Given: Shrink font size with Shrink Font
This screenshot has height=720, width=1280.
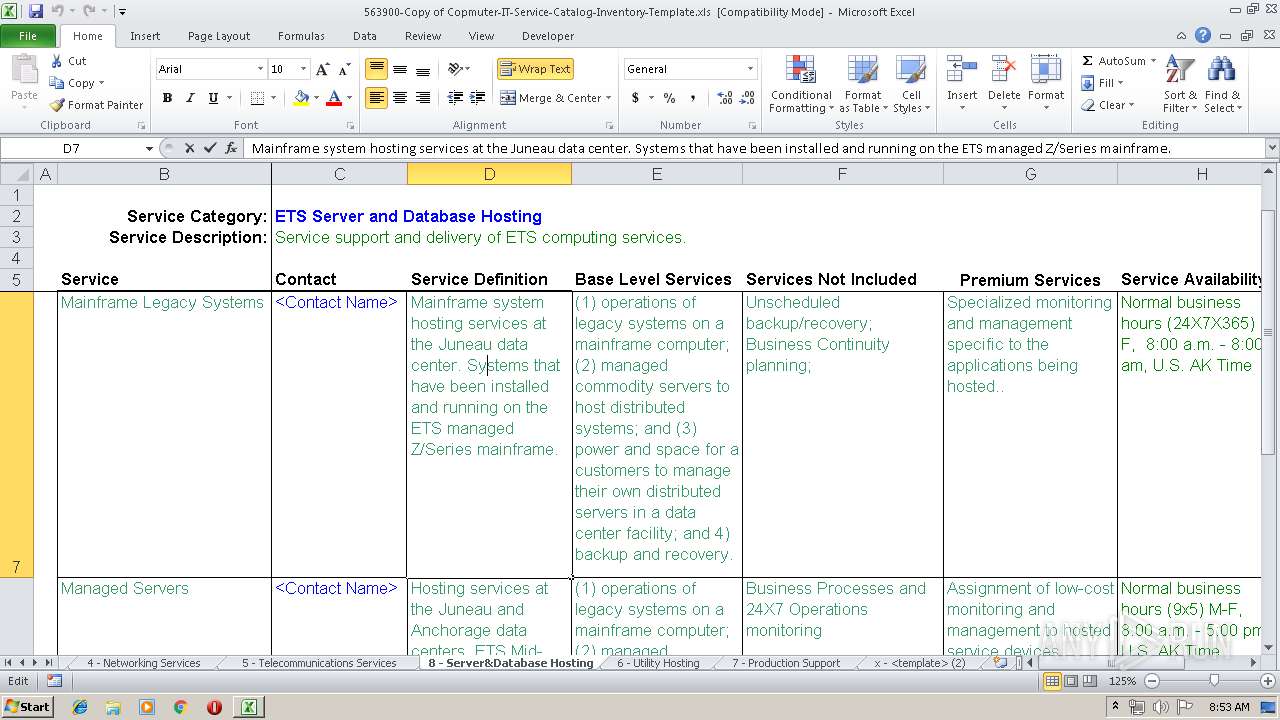Looking at the screenshot, I should tap(344, 69).
